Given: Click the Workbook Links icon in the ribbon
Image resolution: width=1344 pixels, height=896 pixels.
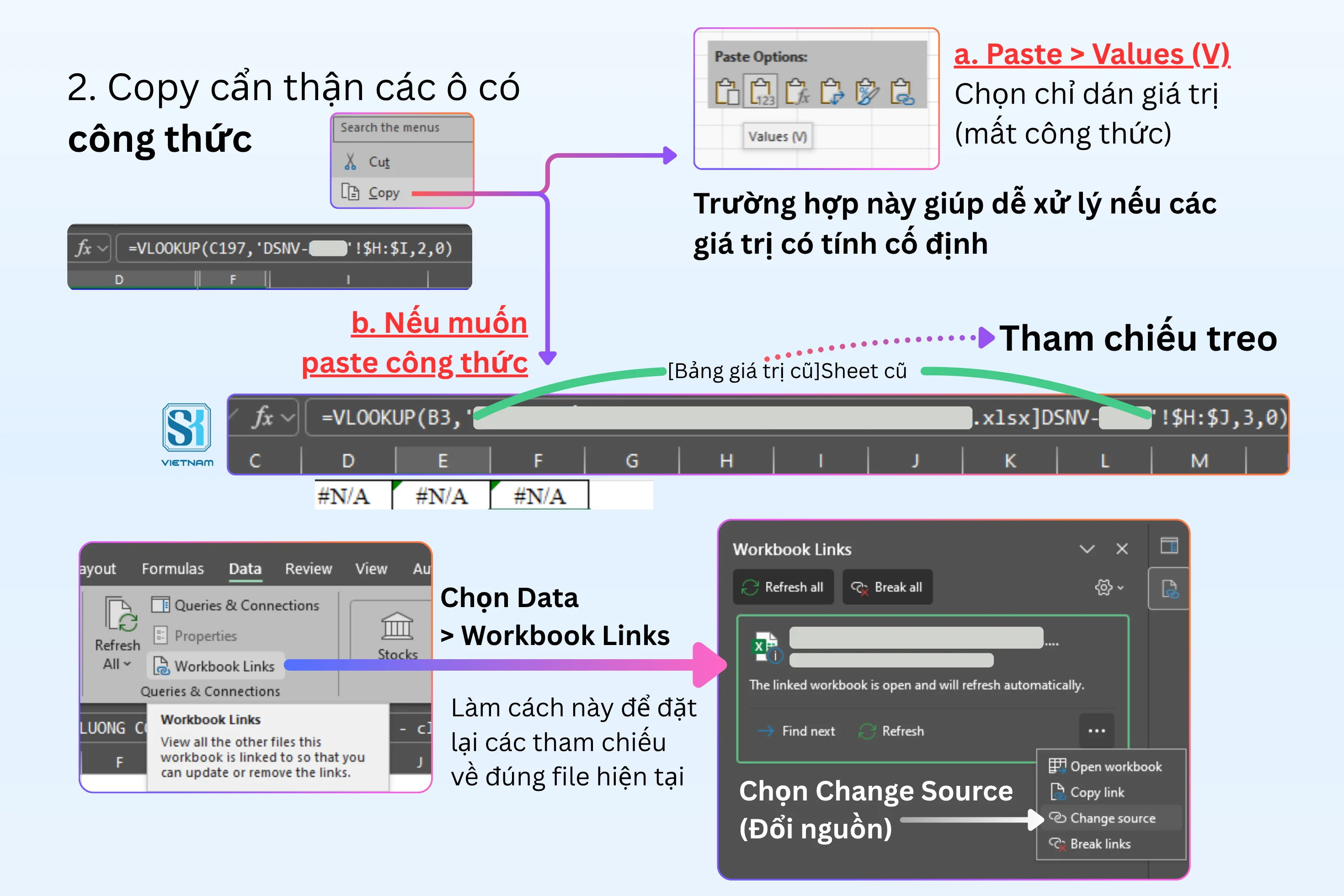Looking at the screenshot, I should pos(161,666).
